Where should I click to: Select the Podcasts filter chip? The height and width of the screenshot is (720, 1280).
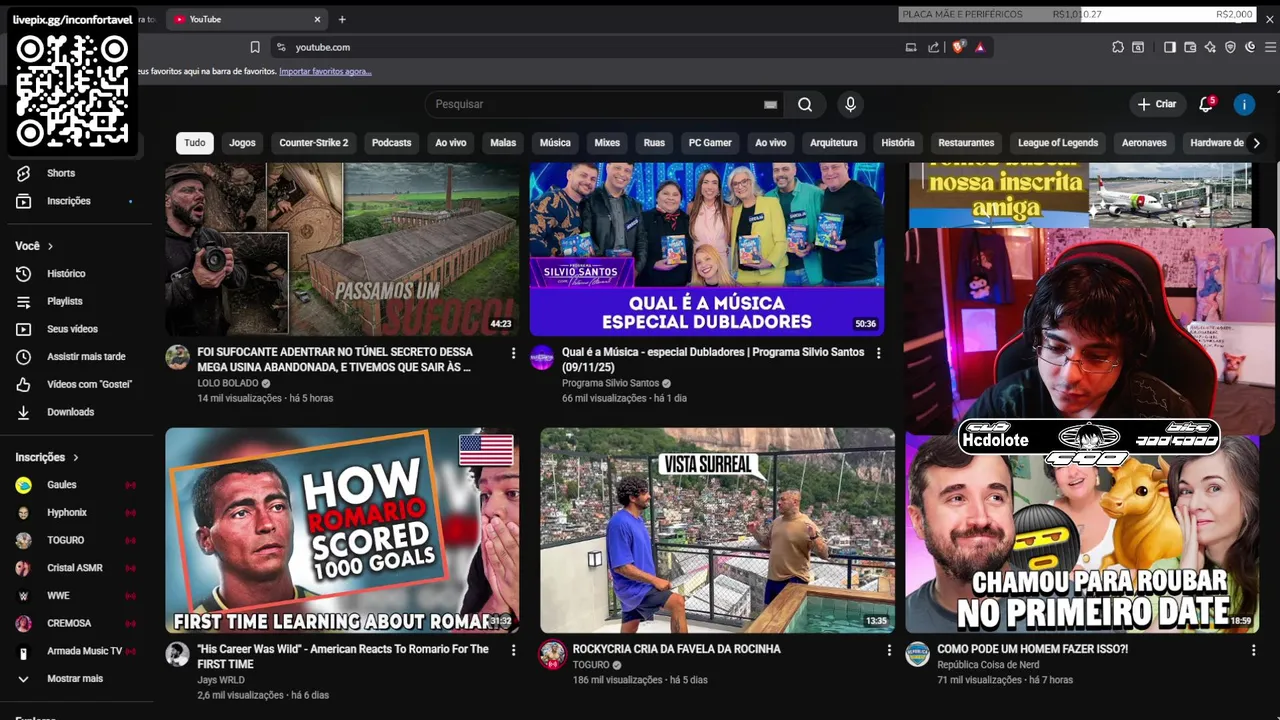(x=391, y=143)
